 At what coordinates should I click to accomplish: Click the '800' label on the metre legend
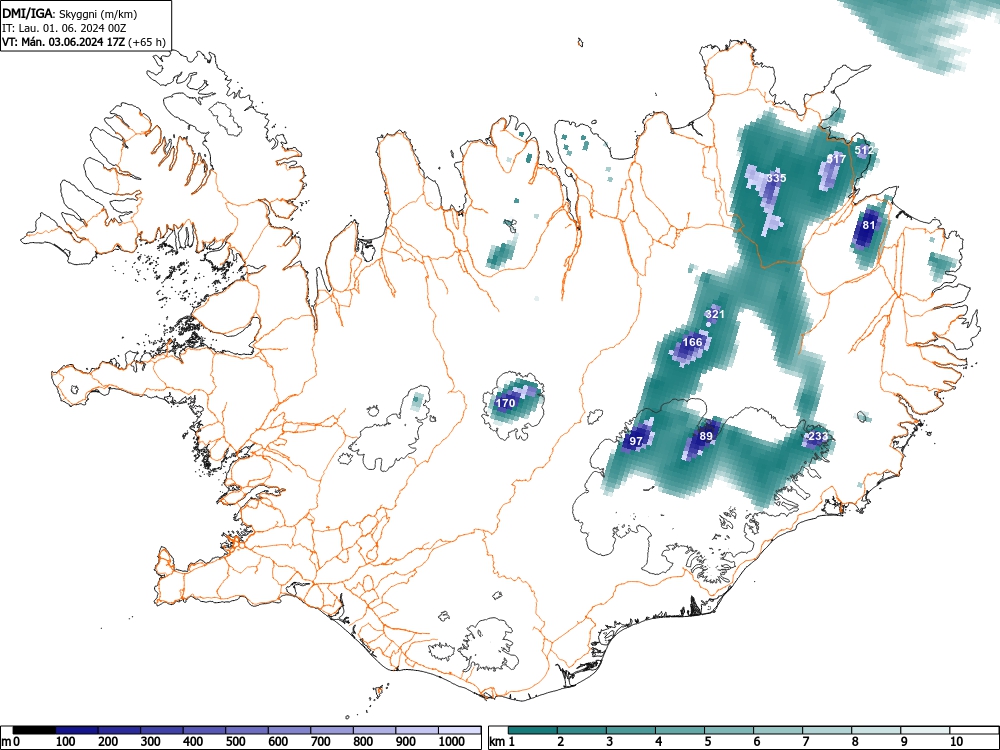[x=364, y=742]
